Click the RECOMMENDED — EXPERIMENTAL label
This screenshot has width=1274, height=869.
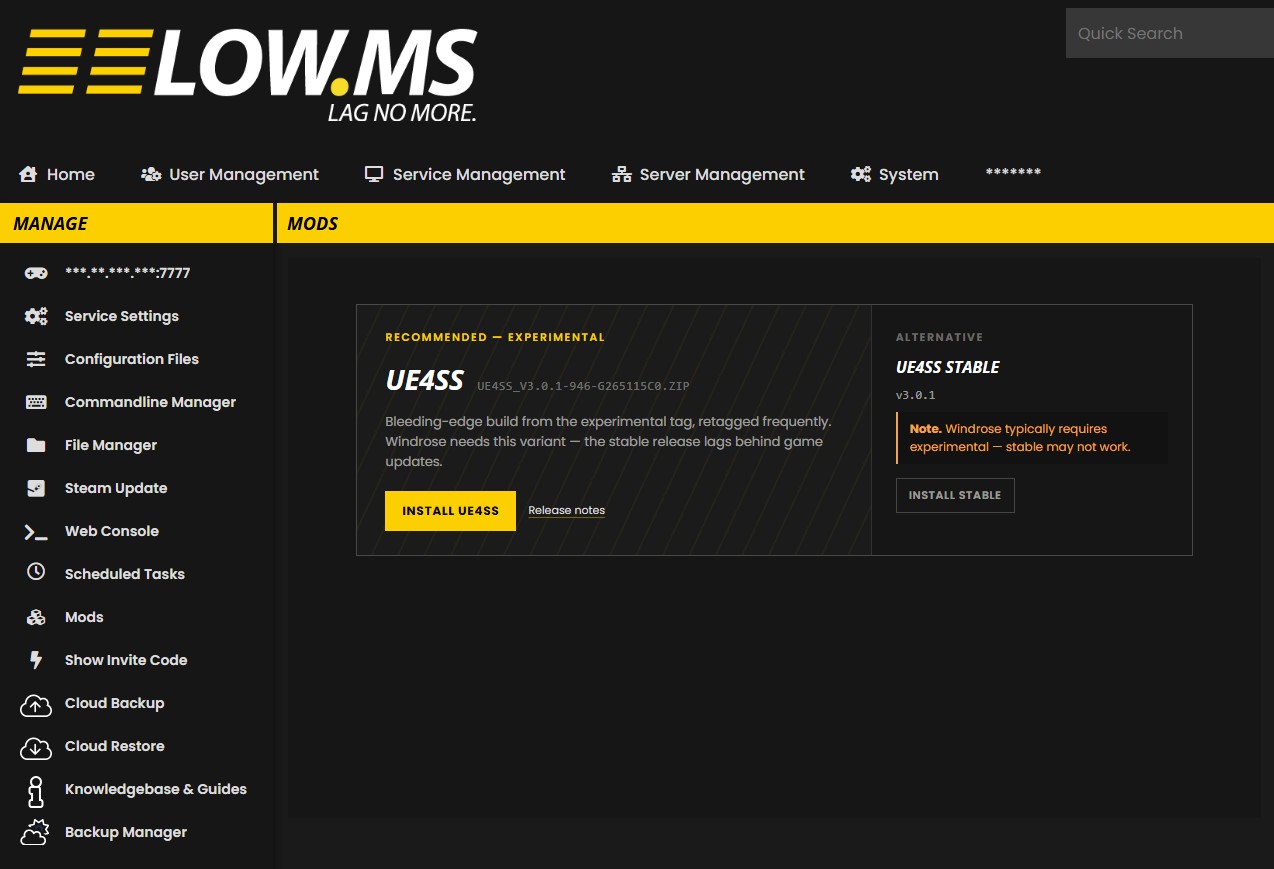[495, 337]
